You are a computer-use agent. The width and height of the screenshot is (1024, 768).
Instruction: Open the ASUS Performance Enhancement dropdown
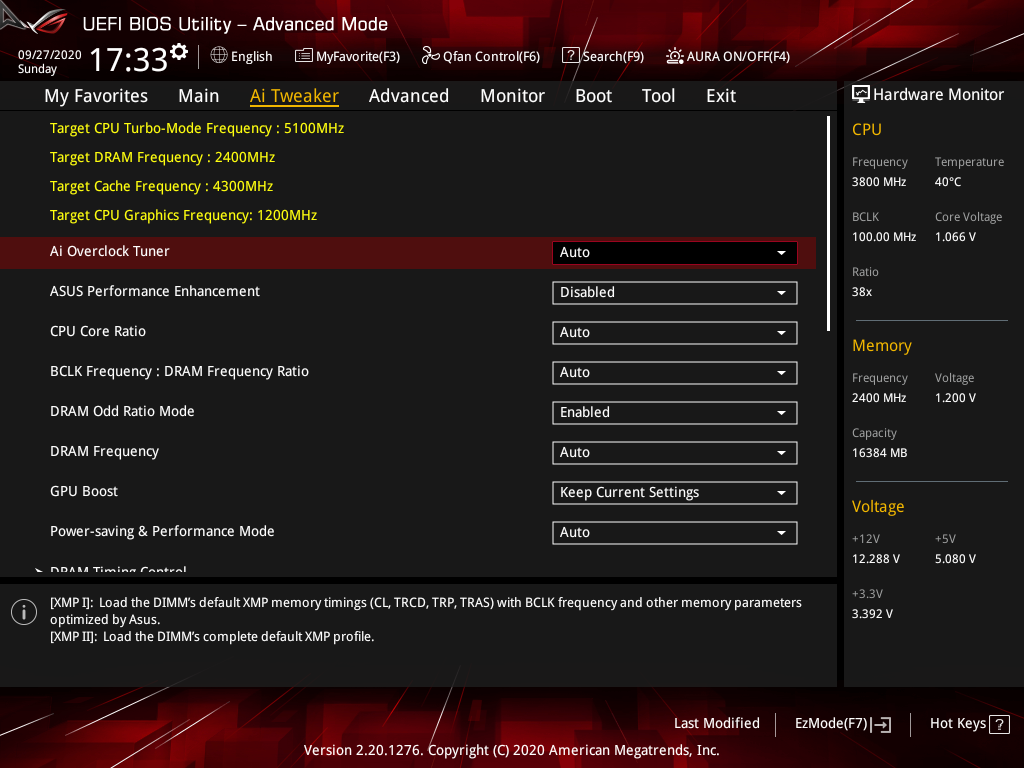(x=675, y=293)
